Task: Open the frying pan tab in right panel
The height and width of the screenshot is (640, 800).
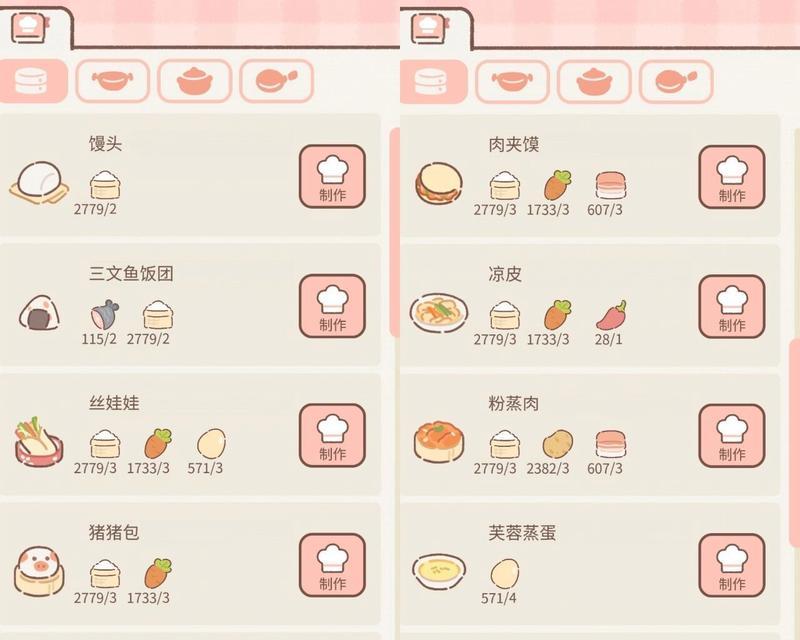Action: click(x=676, y=81)
